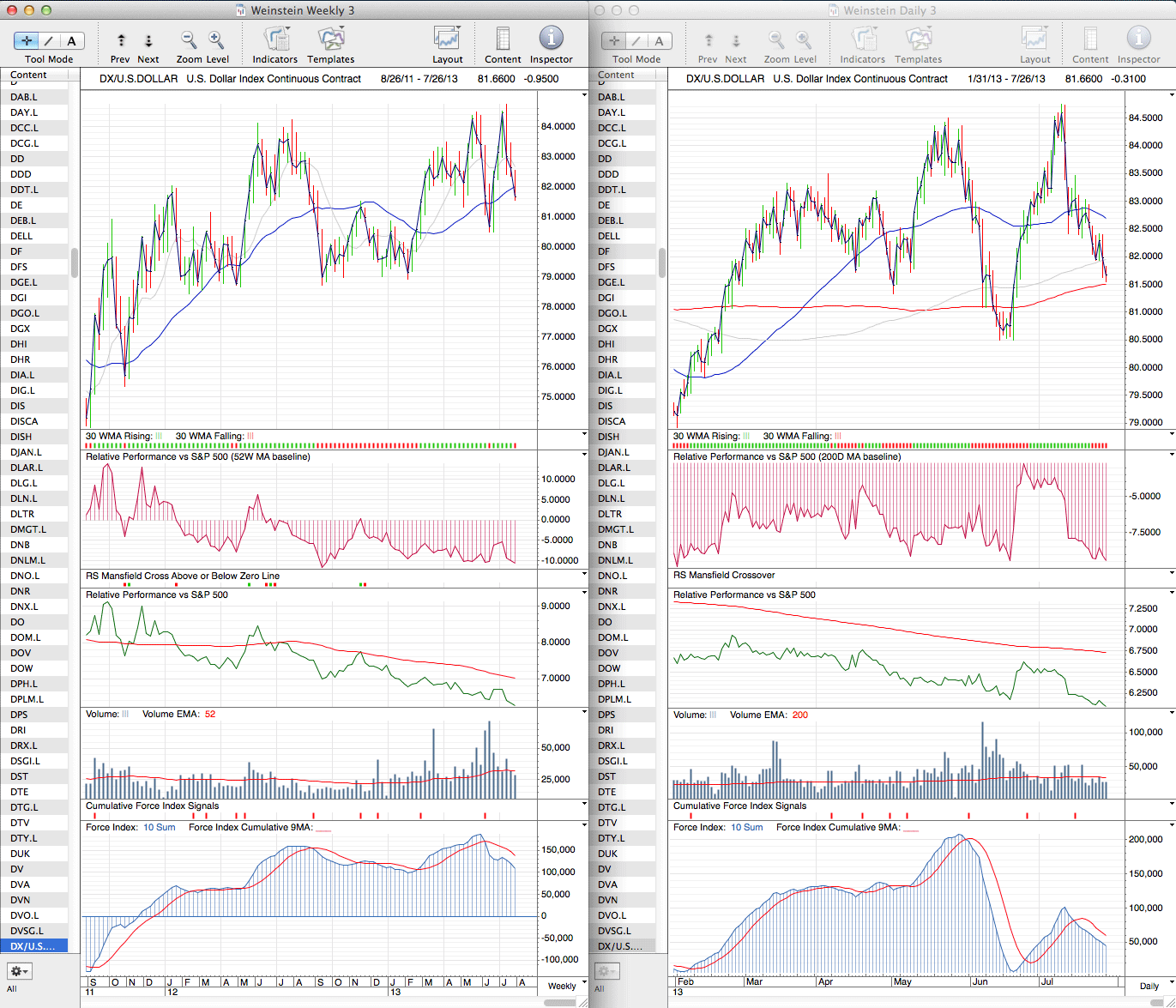Click the Layout icon in Weekly window
The height and width of the screenshot is (1008, 1176).
[447, 39]
